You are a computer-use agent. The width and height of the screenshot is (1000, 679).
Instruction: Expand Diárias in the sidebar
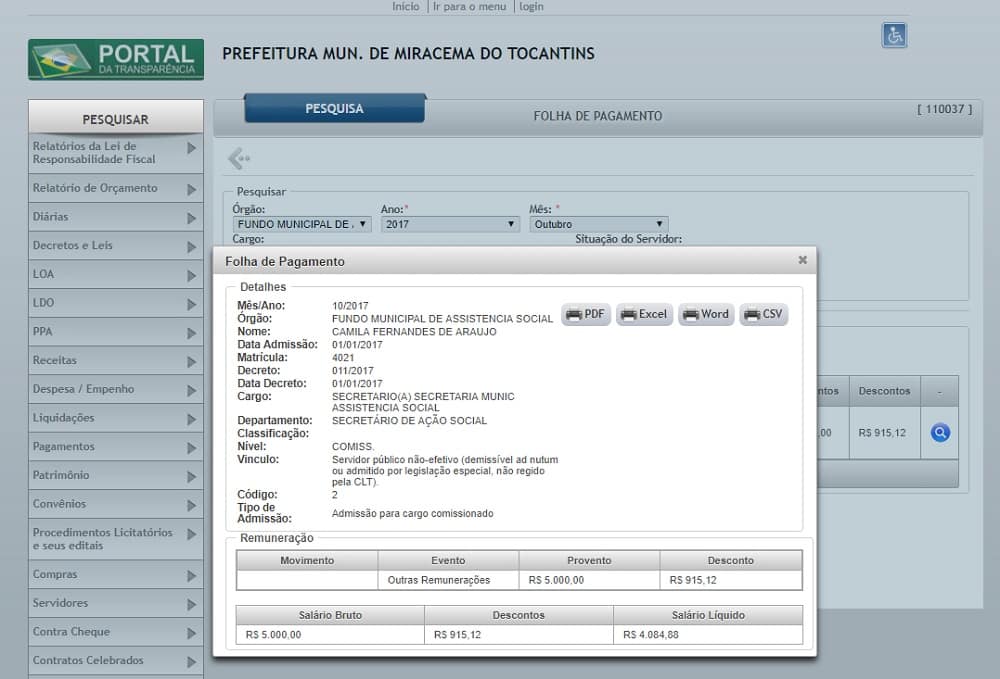(x=115, y=217)
